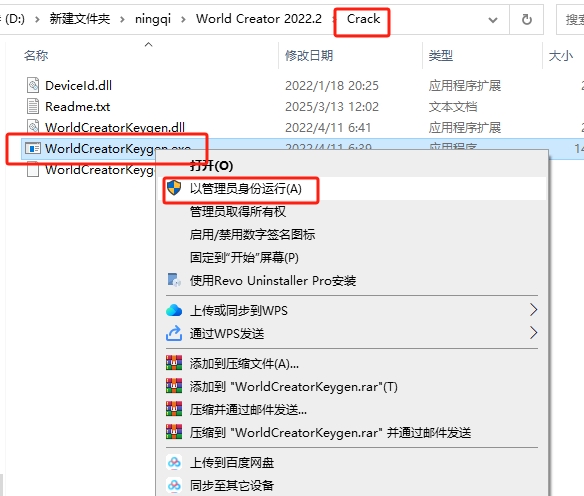Click into the search box field

click(570, 19)
